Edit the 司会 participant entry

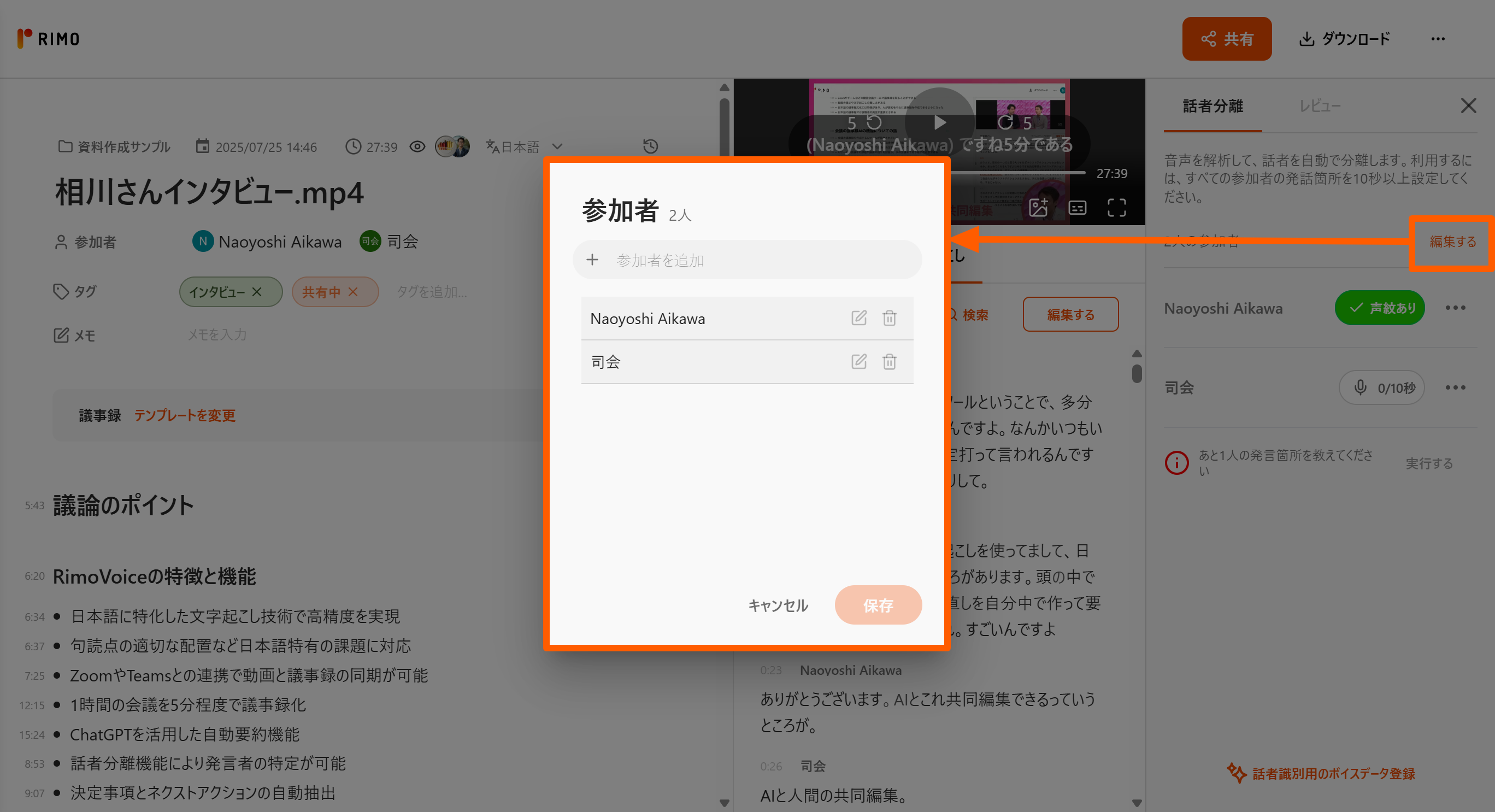pyautogui.click(x=858, y=362)
